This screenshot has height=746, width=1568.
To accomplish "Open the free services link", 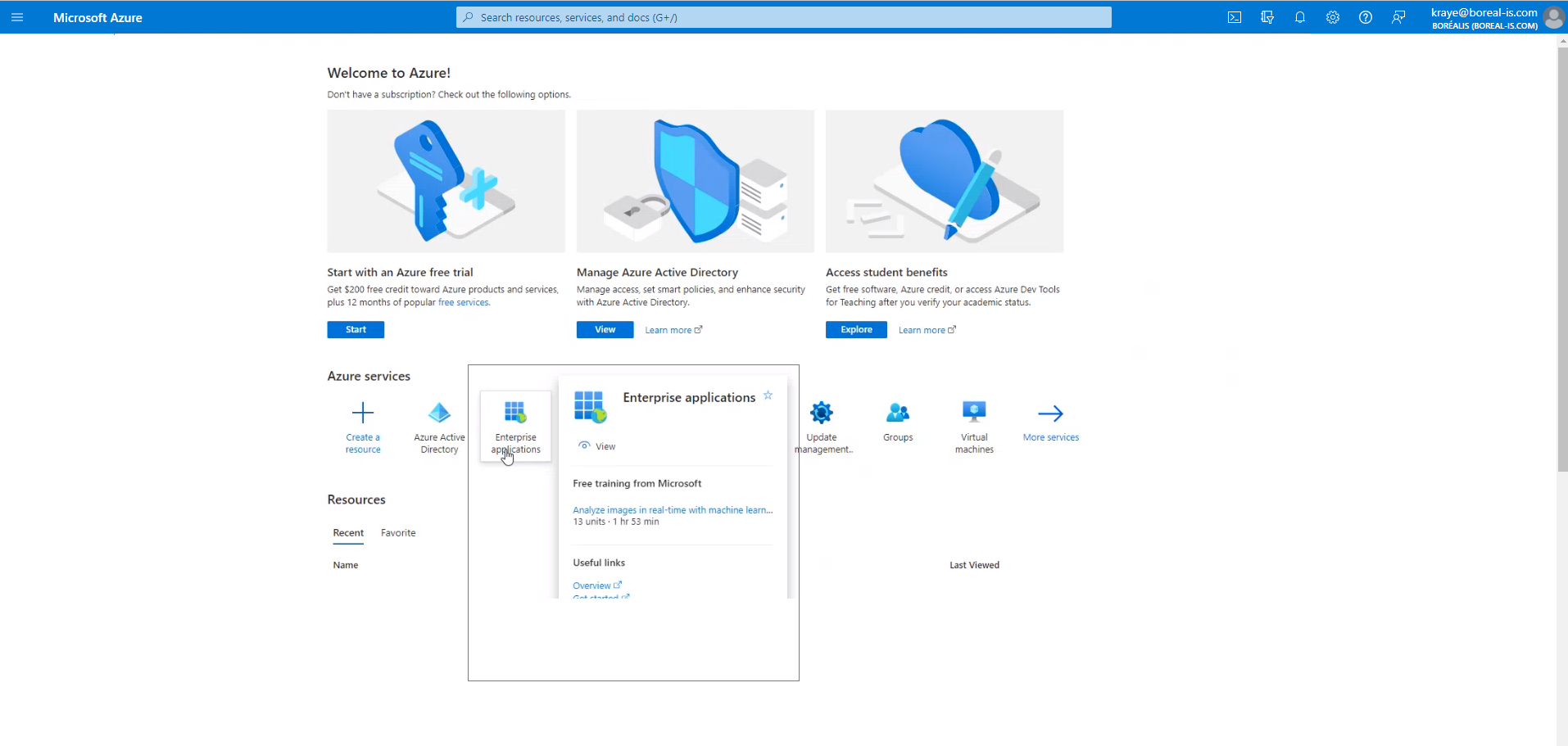I will coord(464,302).
